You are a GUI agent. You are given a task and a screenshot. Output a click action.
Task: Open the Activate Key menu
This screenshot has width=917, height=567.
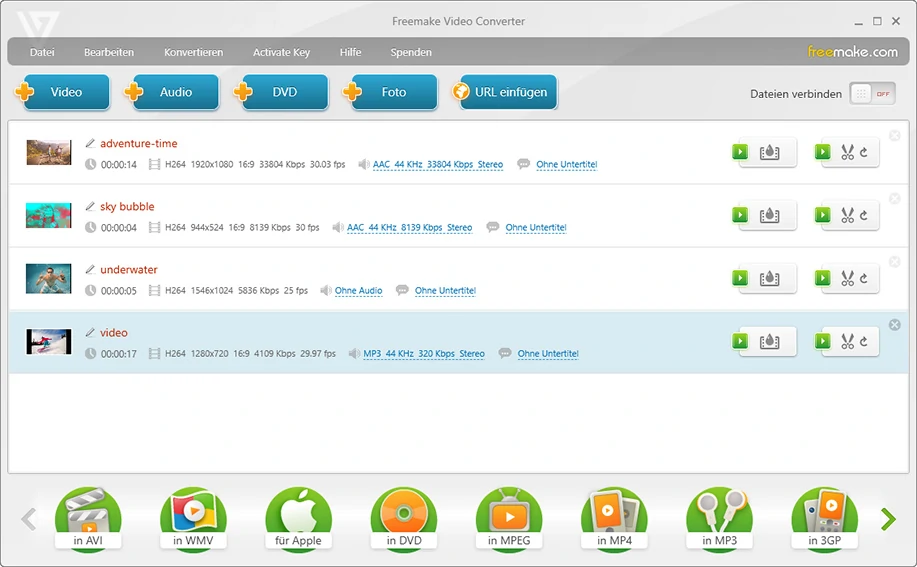point(281,52)
